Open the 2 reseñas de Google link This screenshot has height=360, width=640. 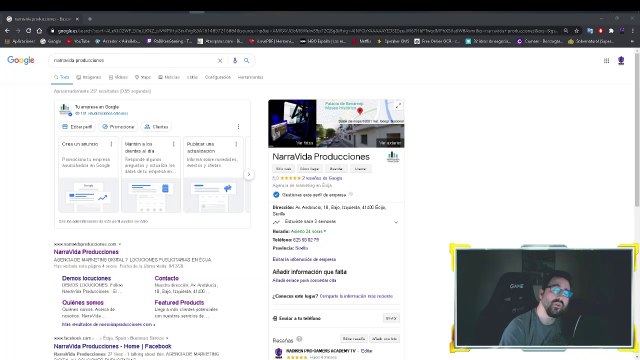click(322, 178)
